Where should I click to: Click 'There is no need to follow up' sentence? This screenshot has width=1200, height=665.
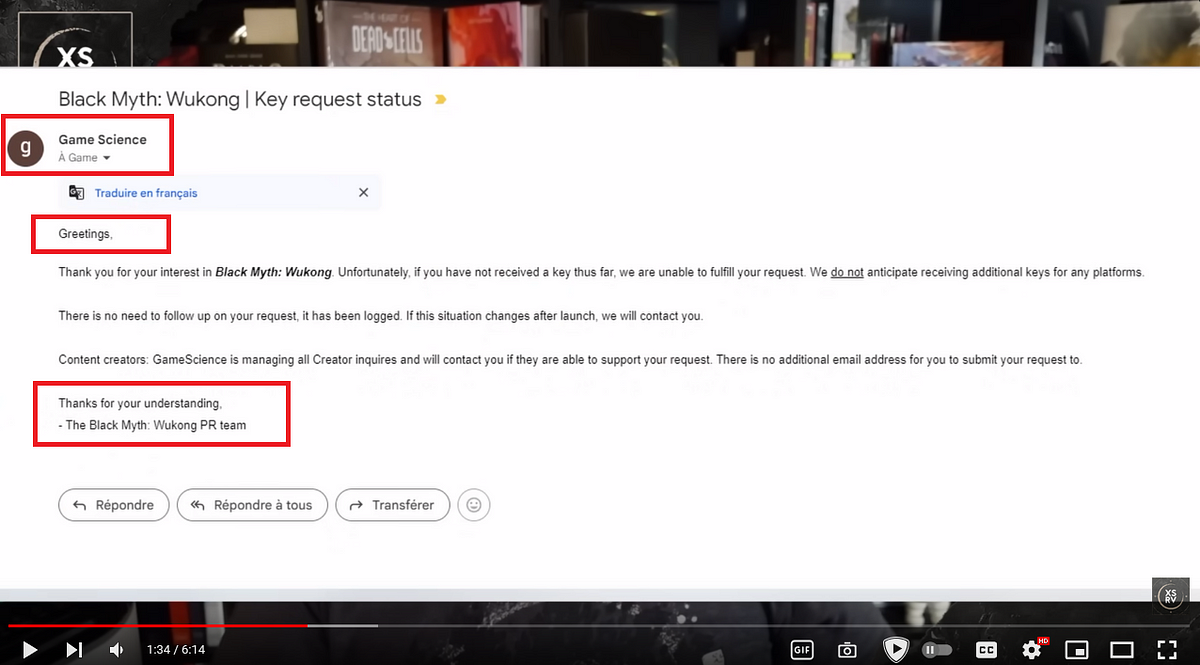pyautogui.click(x=381, y=316)
